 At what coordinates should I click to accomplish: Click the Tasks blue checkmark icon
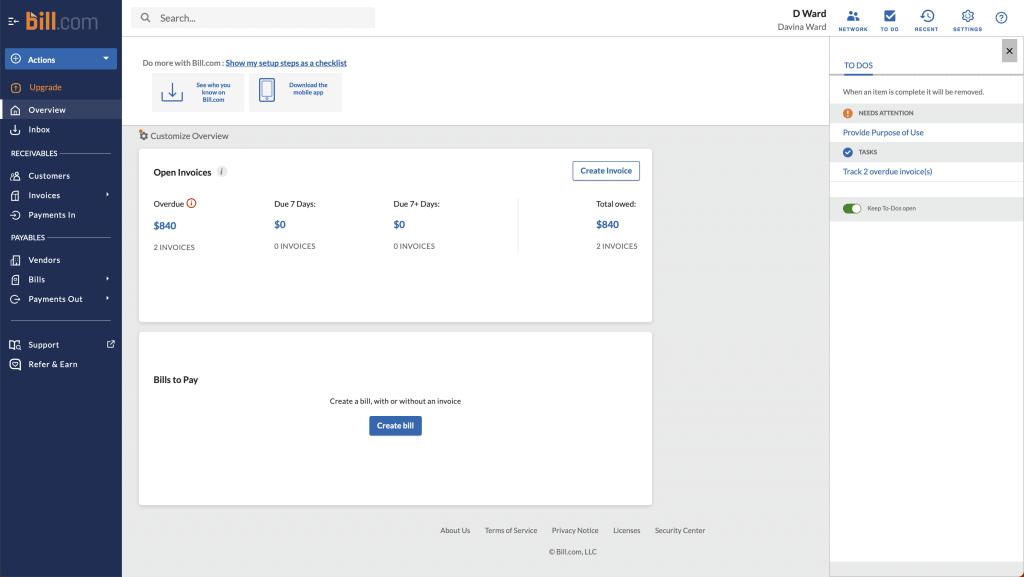click(848, 153)
